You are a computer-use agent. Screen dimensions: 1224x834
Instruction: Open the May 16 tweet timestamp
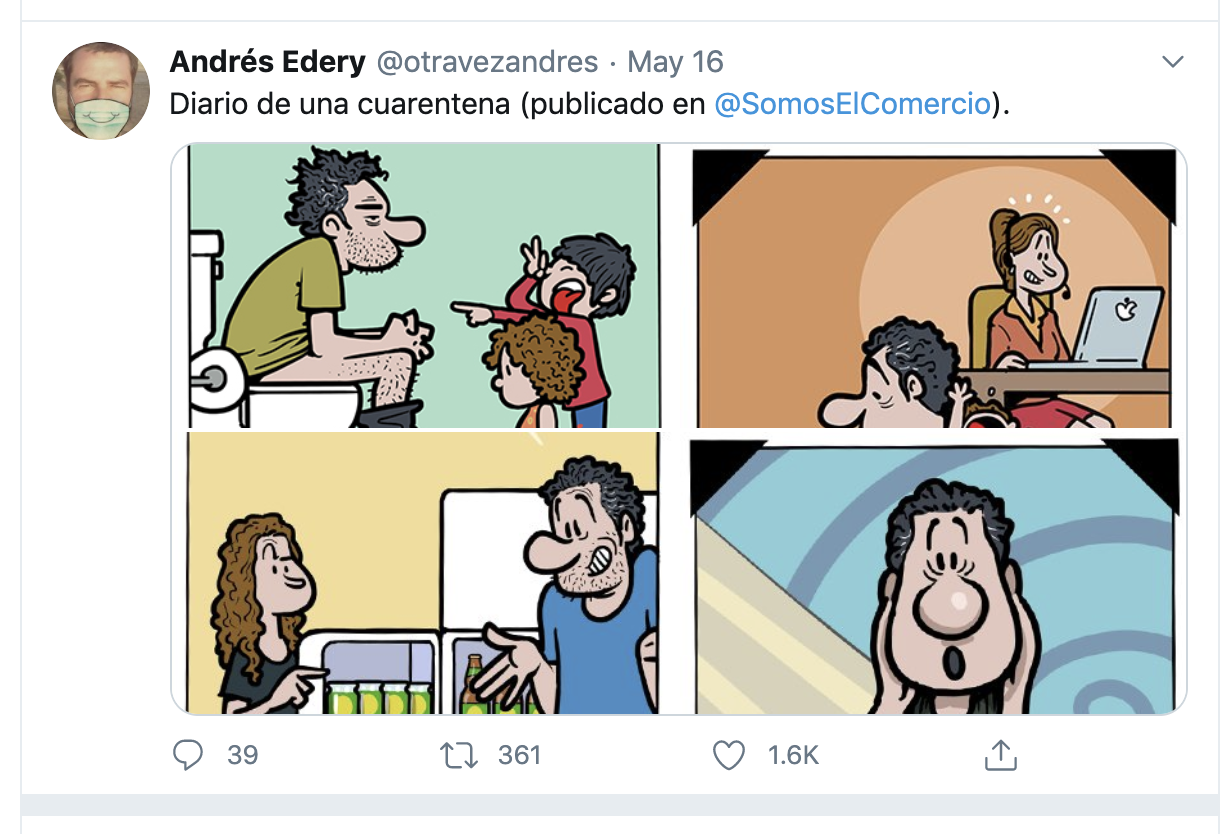(x=675, y=62)
